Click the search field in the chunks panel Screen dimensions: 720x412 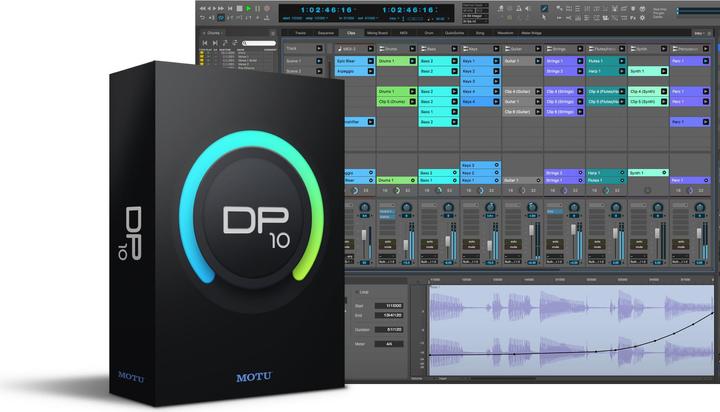(x=259, y=43)
